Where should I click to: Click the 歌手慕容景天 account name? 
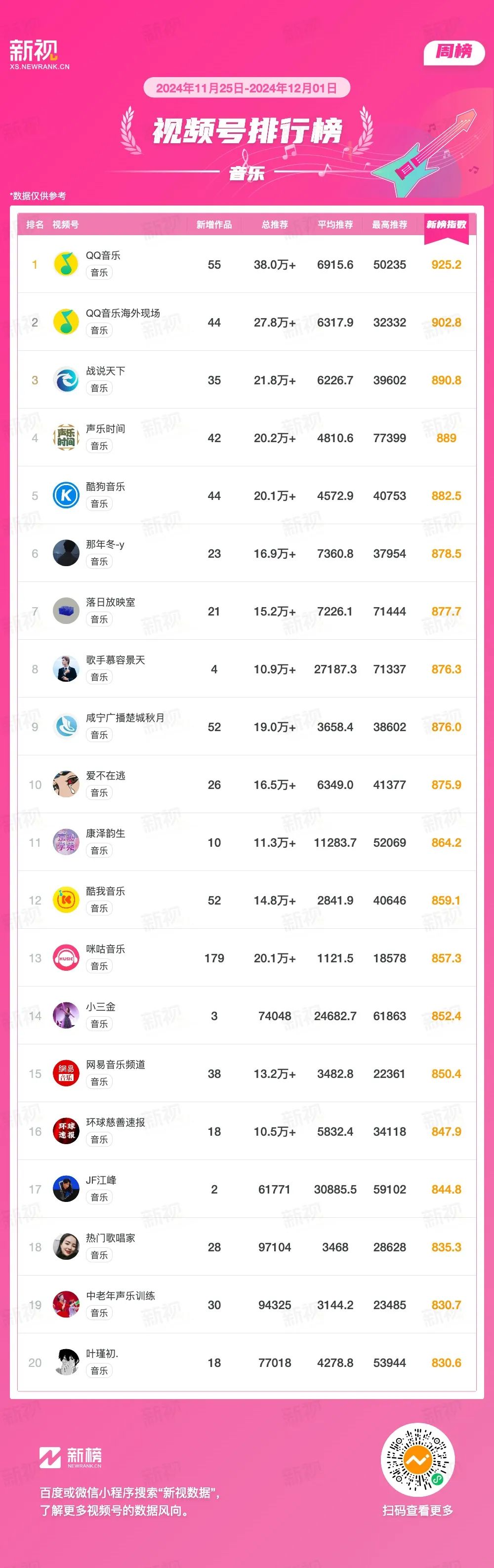point(116,660)
